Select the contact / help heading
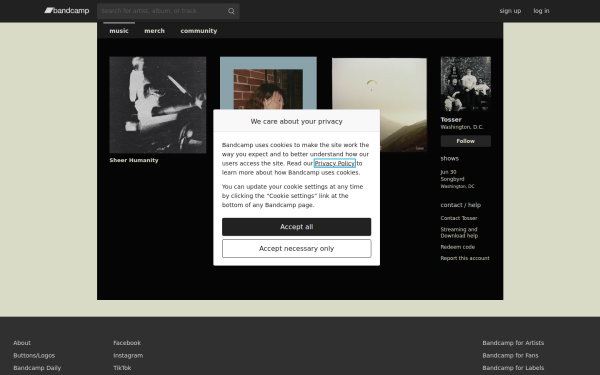The image size is (600, 375). click(461, 205)
